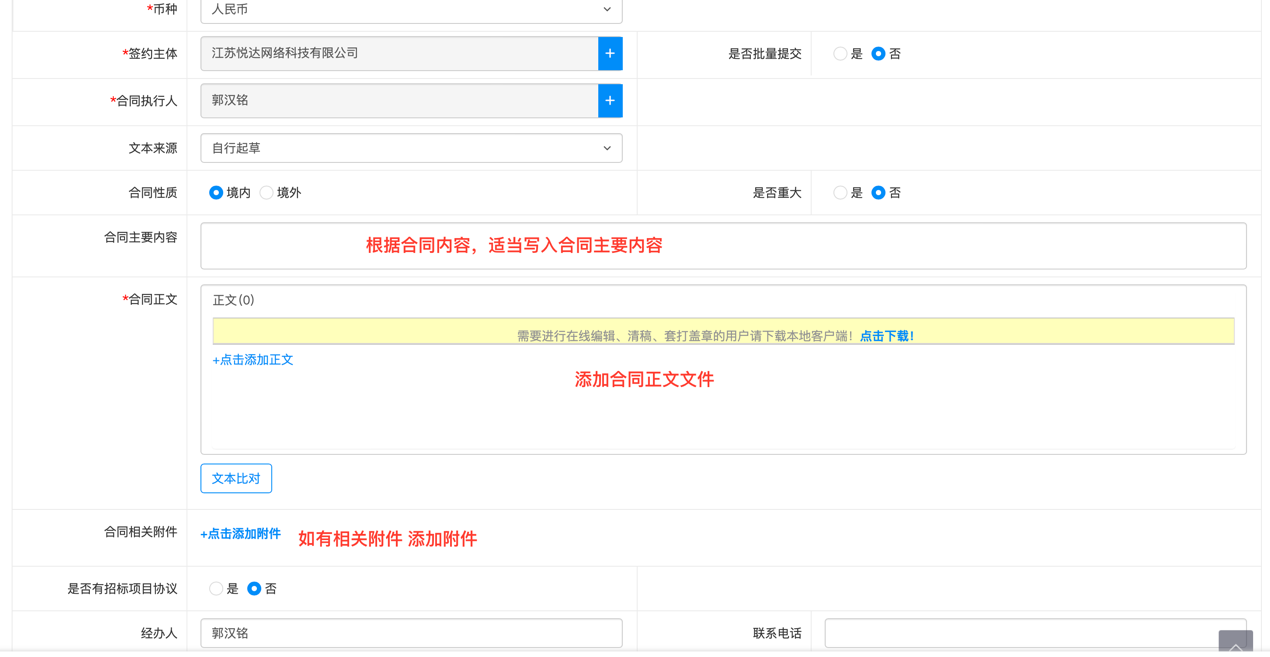
Task: Click the 联系电话 input field
Action: 1035,633
